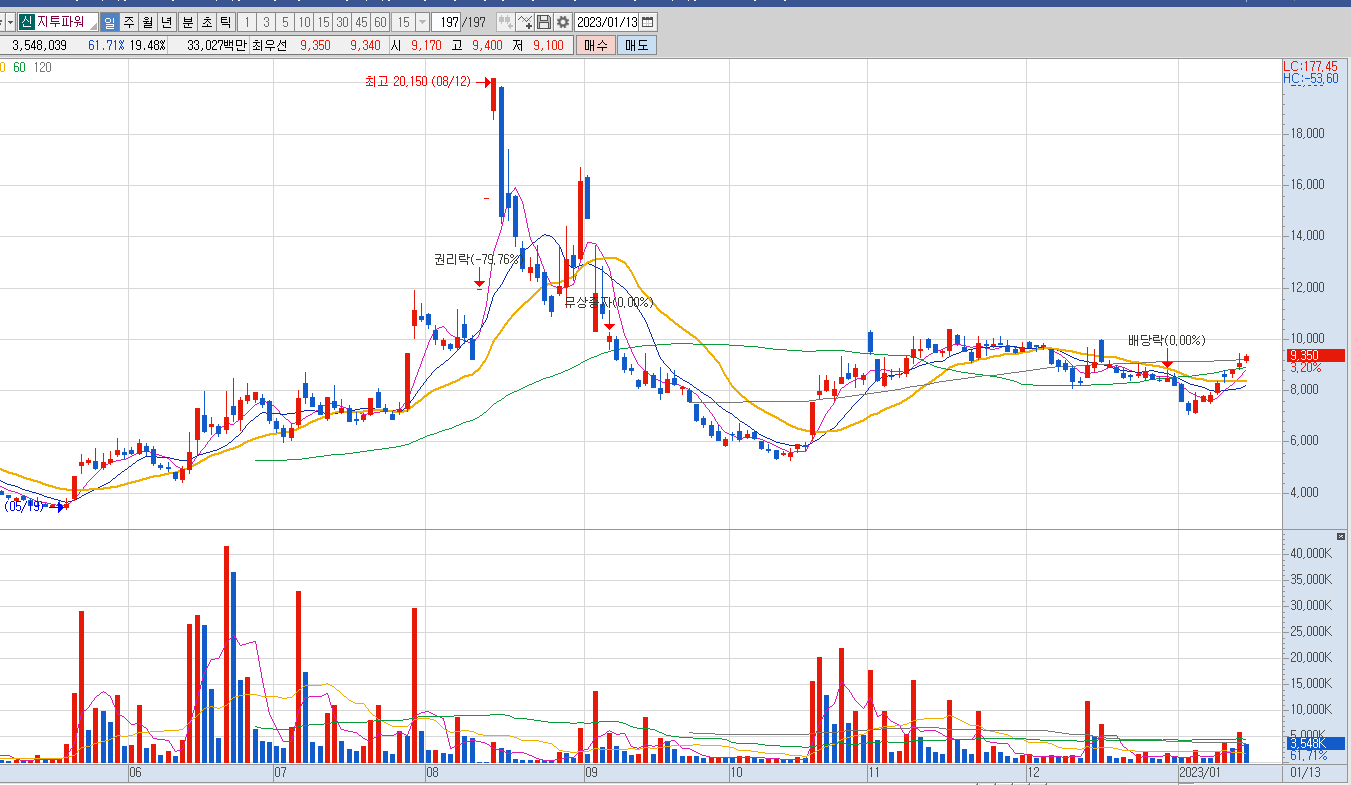
Task: Switch to yearly (년) chart period
Action: click(x=166, y=22)
